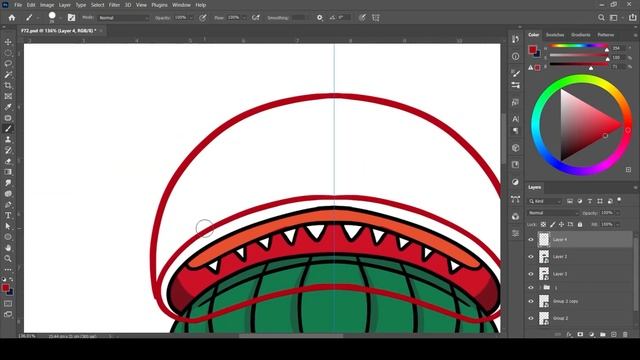Select the Eraser tool

coord(8,161)
